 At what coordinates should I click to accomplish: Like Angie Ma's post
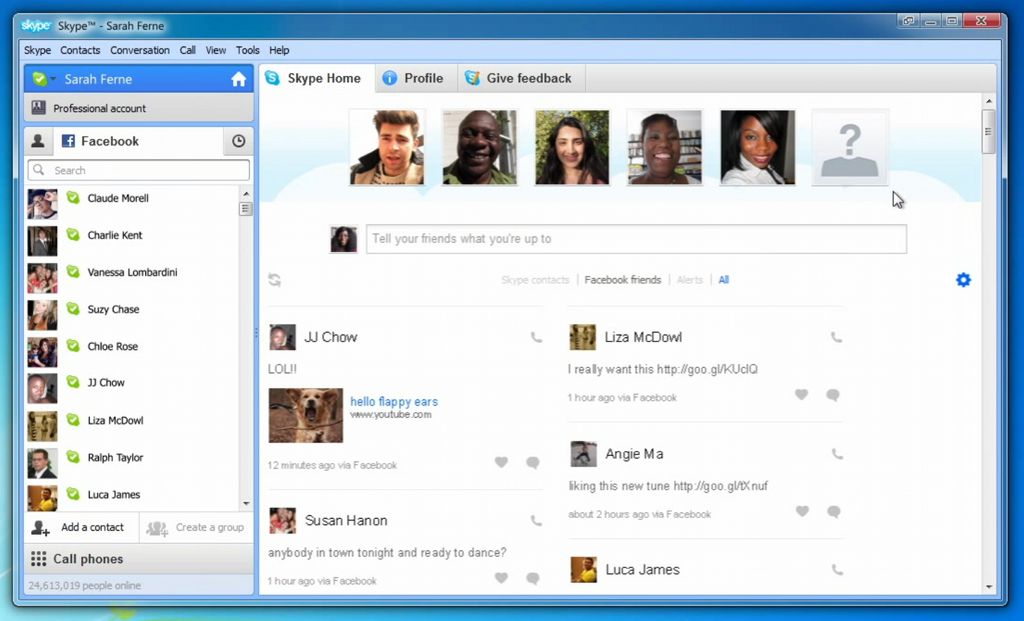click(x=802, y=511)
